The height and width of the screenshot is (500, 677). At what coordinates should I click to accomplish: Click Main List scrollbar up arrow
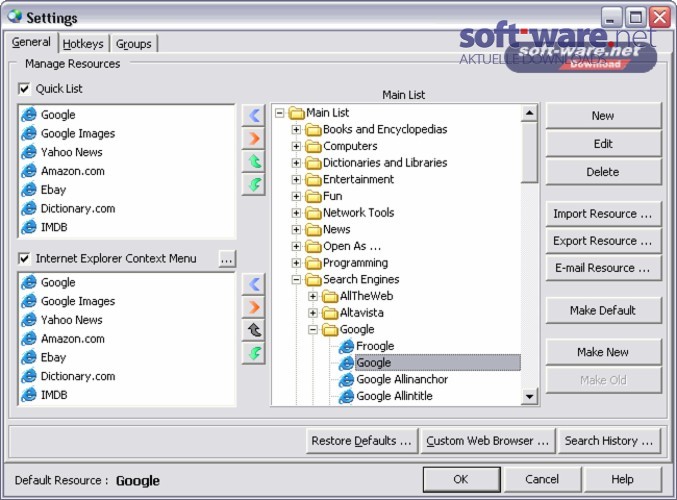tap(530, 114)
